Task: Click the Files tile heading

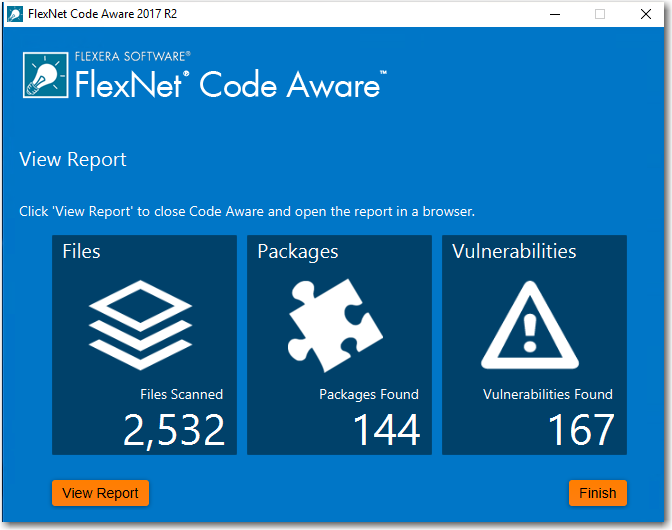Action: 82,251
